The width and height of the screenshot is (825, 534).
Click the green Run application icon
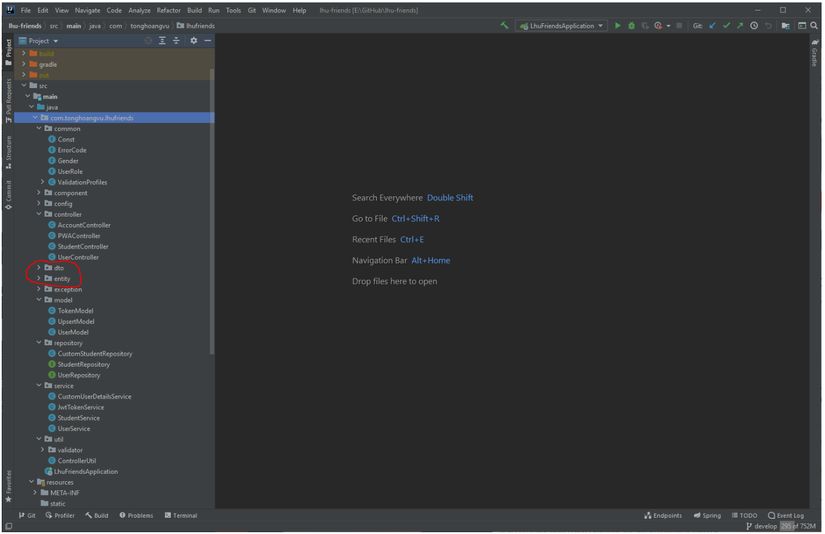tap(618, 26)
